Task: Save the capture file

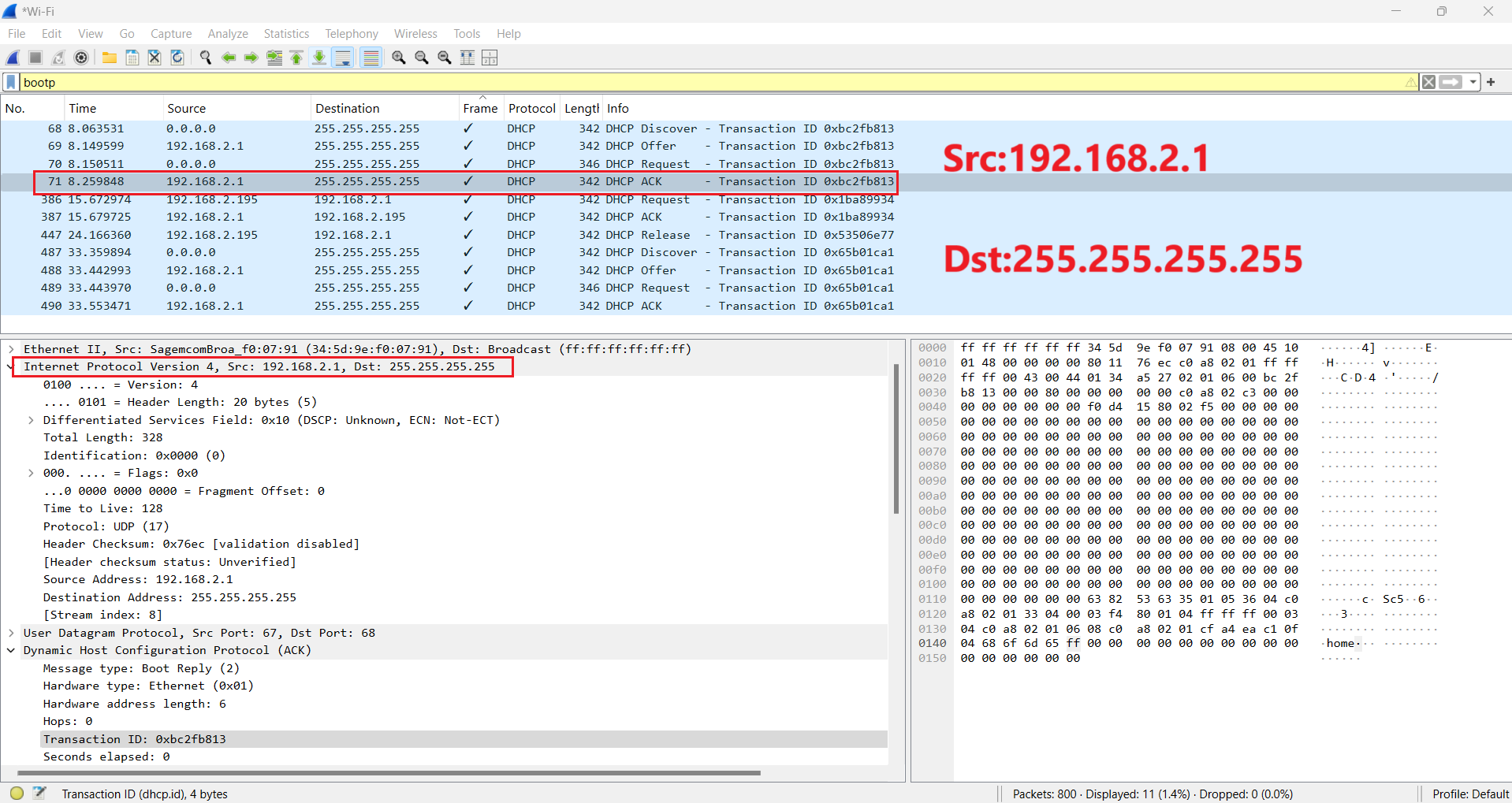Action: coord(132,58)
